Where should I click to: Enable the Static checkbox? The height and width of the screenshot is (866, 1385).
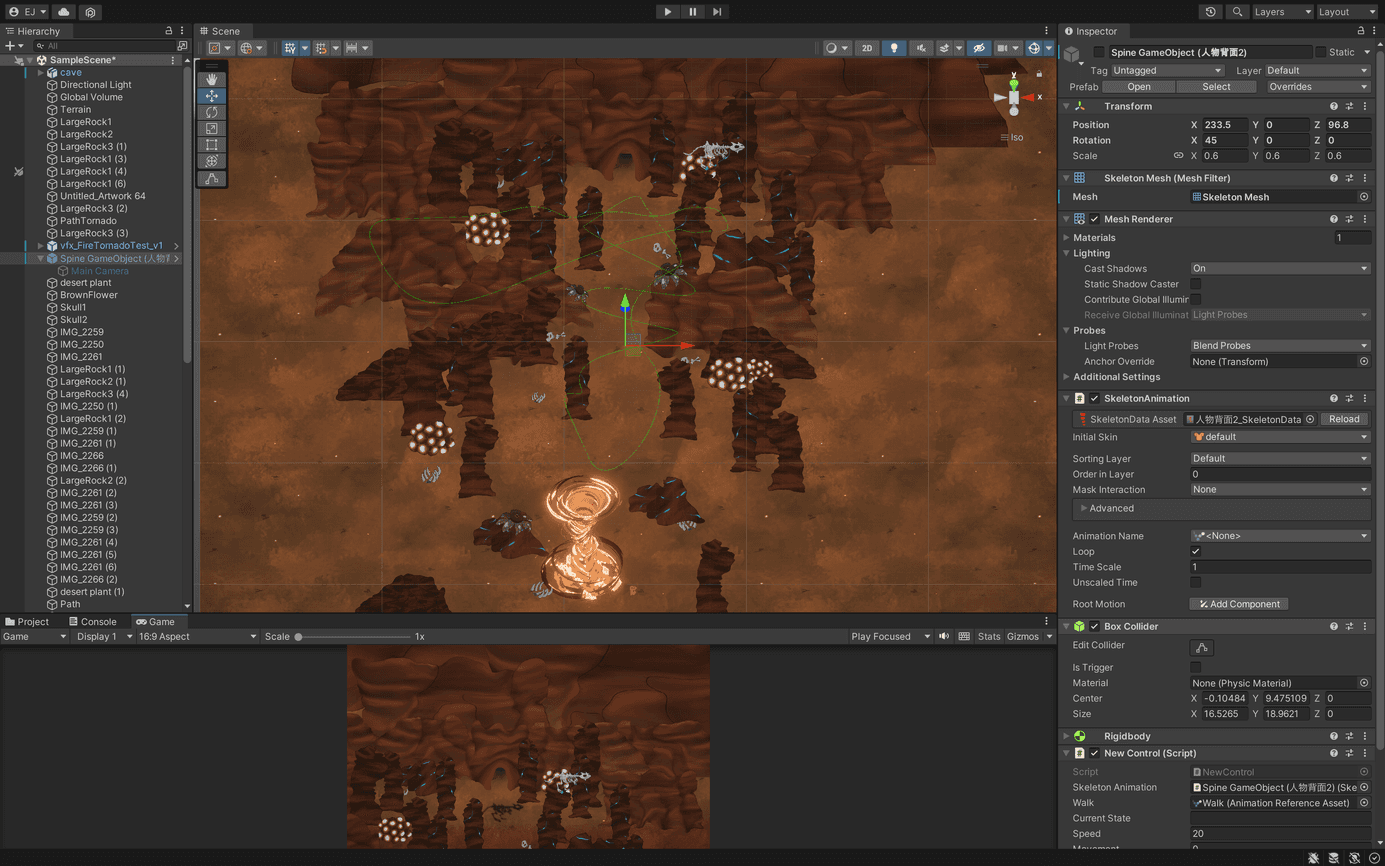pyautogui.click(x=1320, y=52)
